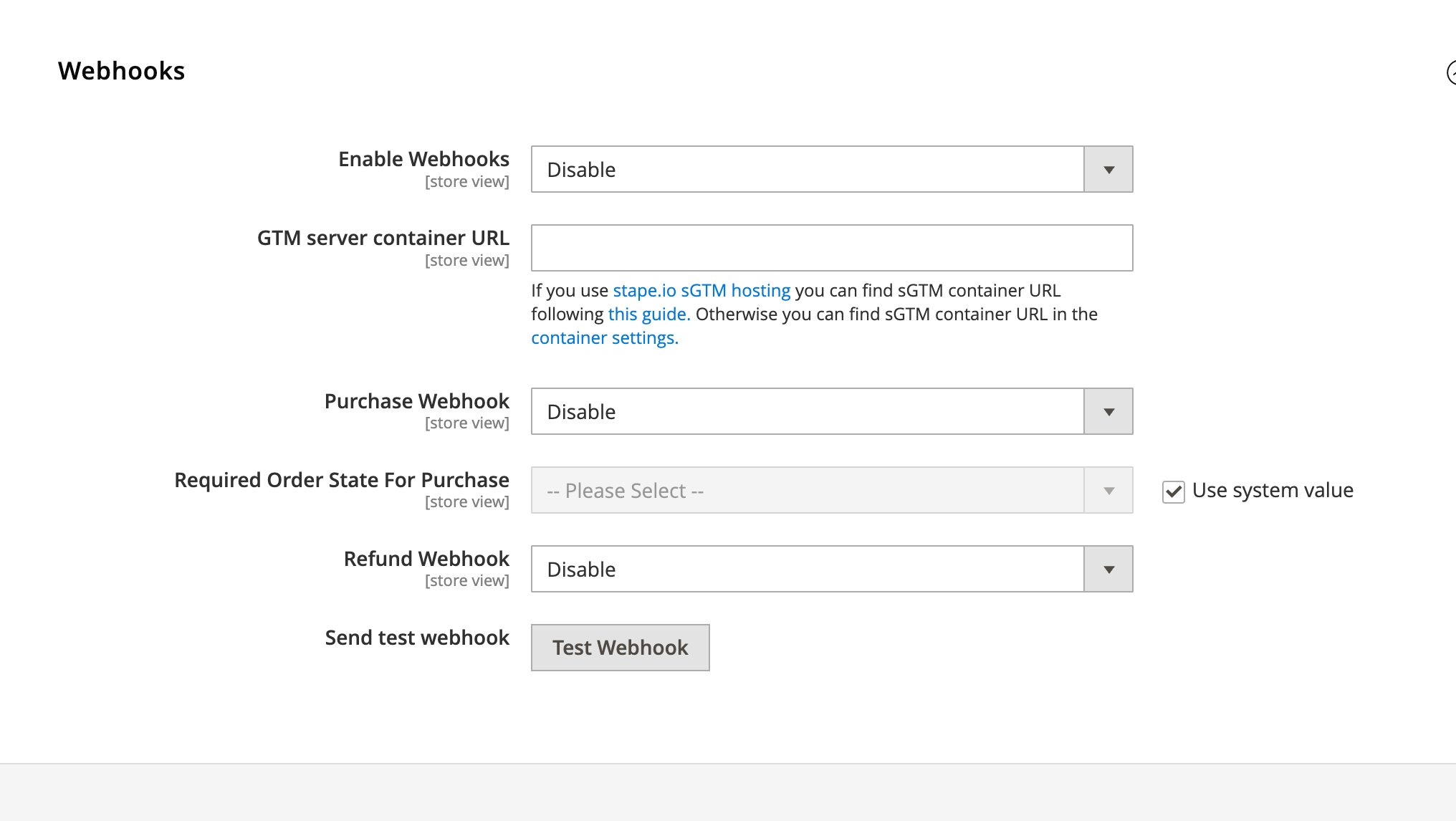Image resolution: width=1456 pixels, height=821 pixels.
Task: Click the Test Webhook button
Action: pyautogui.click(x=620, y=648)
